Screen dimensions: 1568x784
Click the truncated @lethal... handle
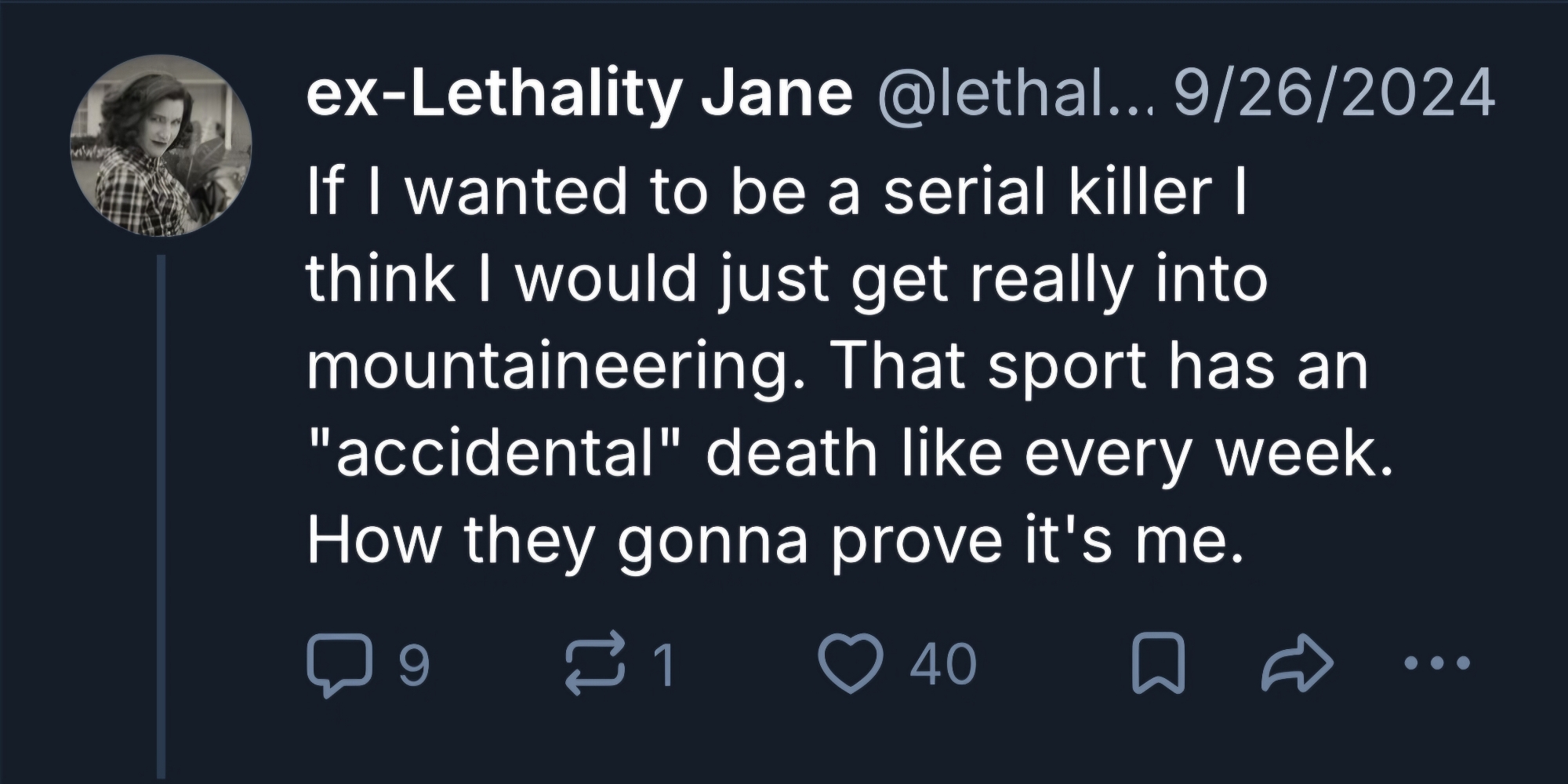(1011, 95)
